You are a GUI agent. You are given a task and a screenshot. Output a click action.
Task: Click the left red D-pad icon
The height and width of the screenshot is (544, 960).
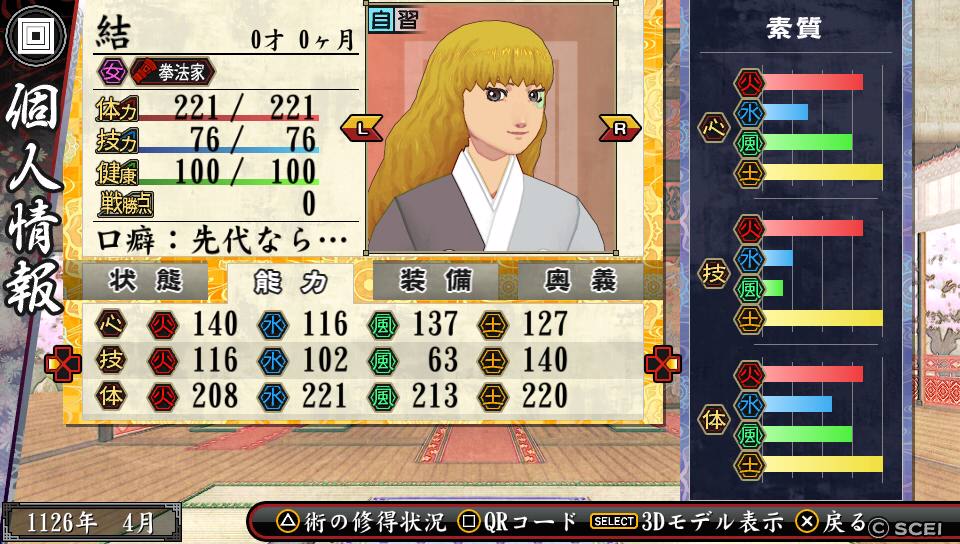tap(62, 364)
